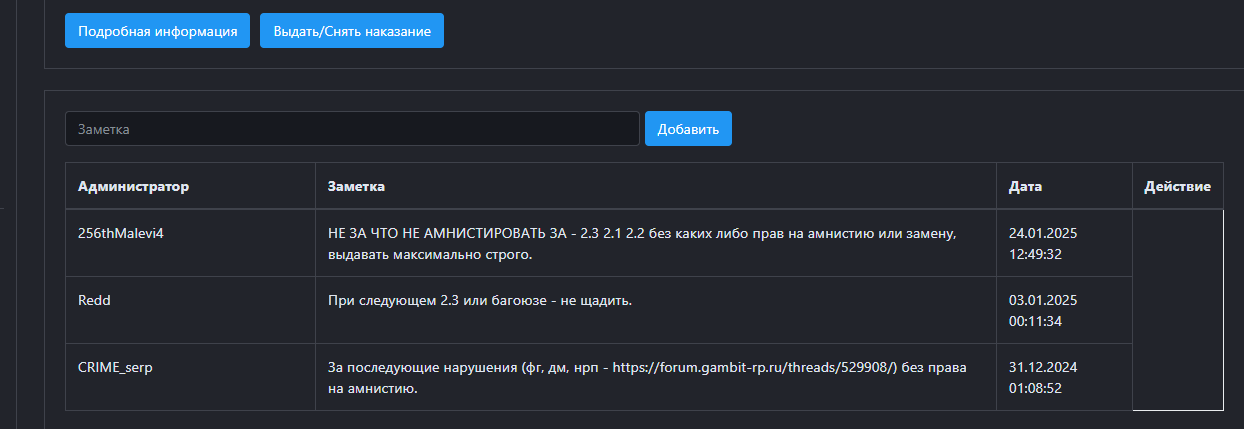This screenshot has width=1244, height=429.
Task: Click the Redd administrator cell
Action: click(x=94, y=300)
